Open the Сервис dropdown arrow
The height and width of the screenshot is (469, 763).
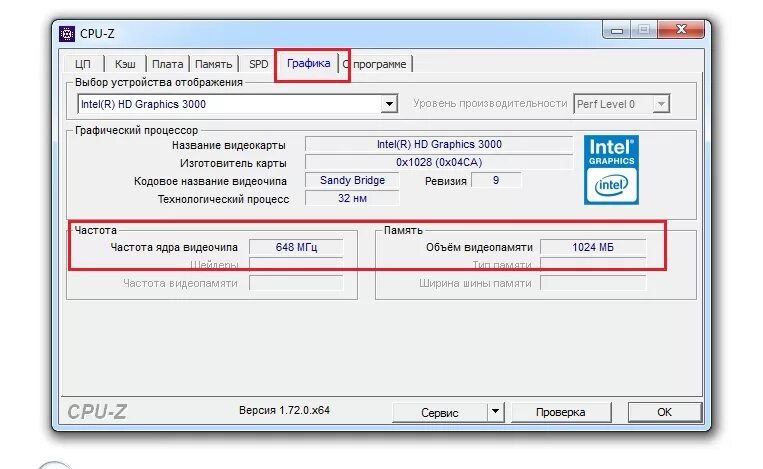click(495, 412)
